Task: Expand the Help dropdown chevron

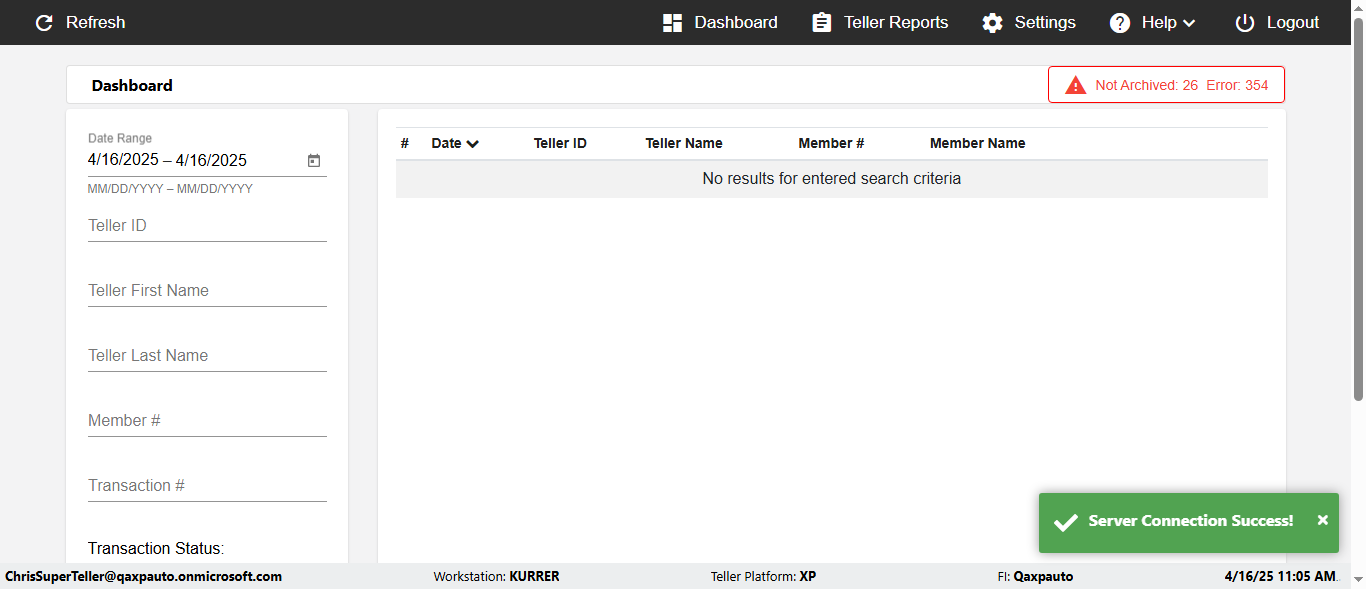Action: coord(1189,23)
